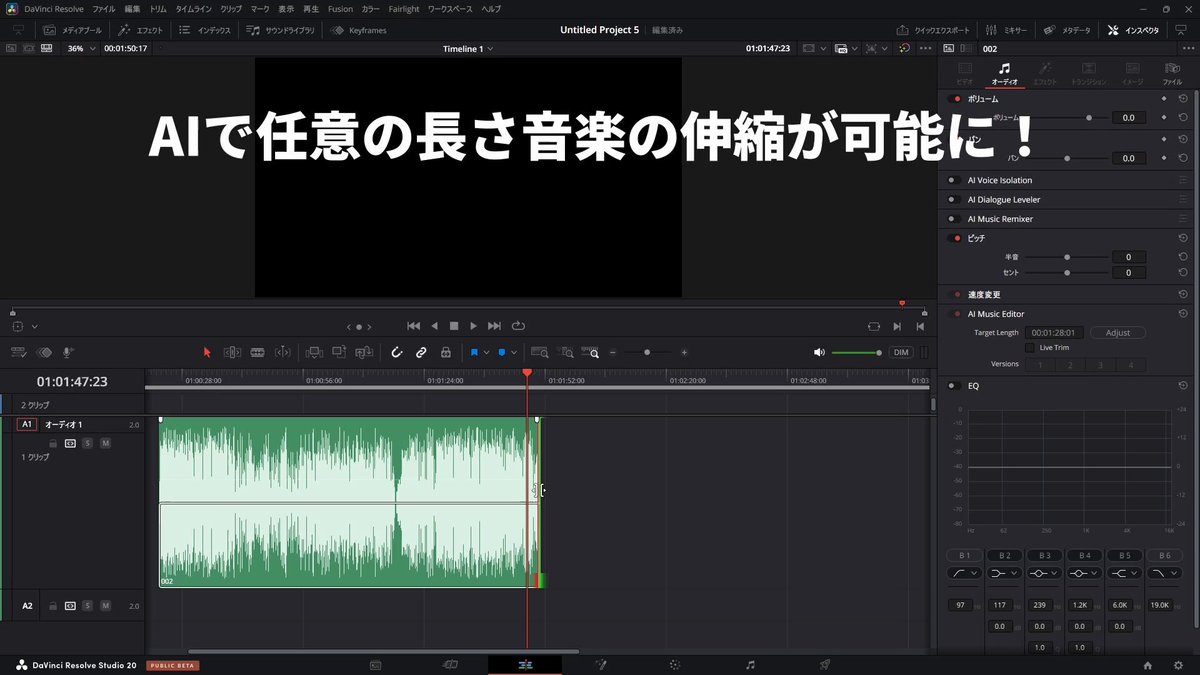Toggle the ボリューム section switch
This screenshot has width=1200, height=675.
pyautogui.click(x=955, y=99)
